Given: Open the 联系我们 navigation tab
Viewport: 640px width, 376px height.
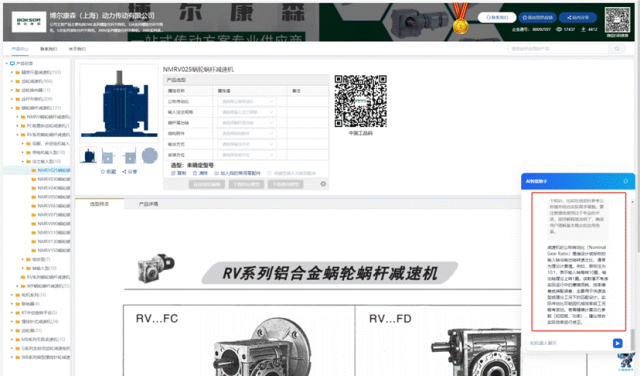Looking at the screenshot, I should tap(49, 49).
